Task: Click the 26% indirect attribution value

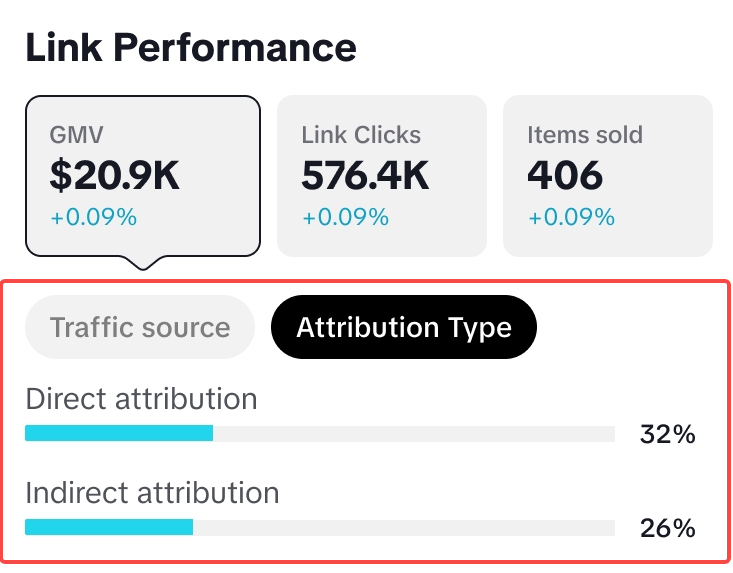Action: (x=667, y=528)
